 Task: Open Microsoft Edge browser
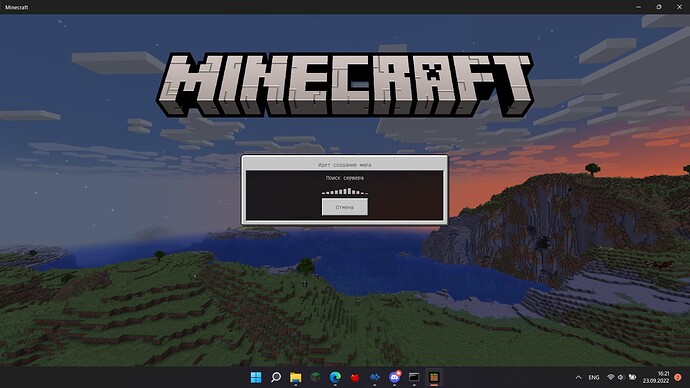click(x=335, y=377)
